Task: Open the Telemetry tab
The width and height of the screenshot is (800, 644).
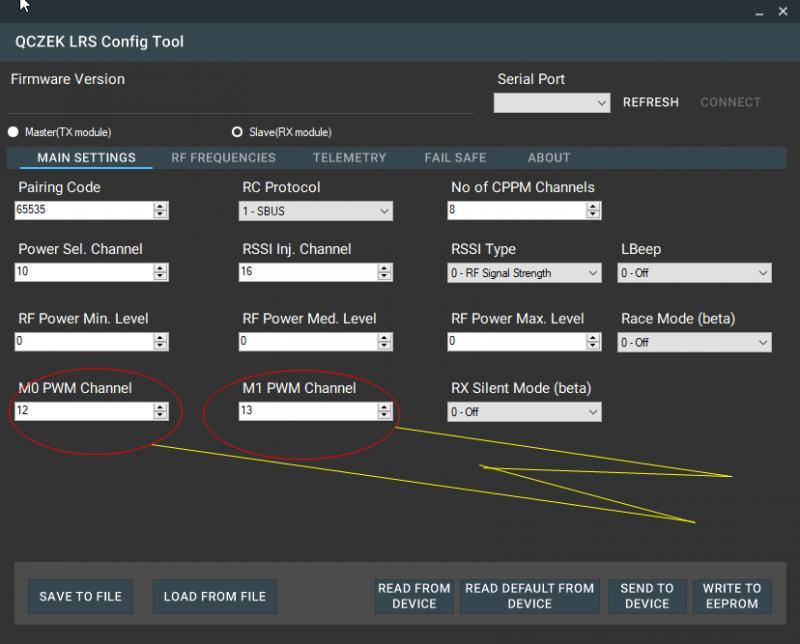Action: (349, 158)
